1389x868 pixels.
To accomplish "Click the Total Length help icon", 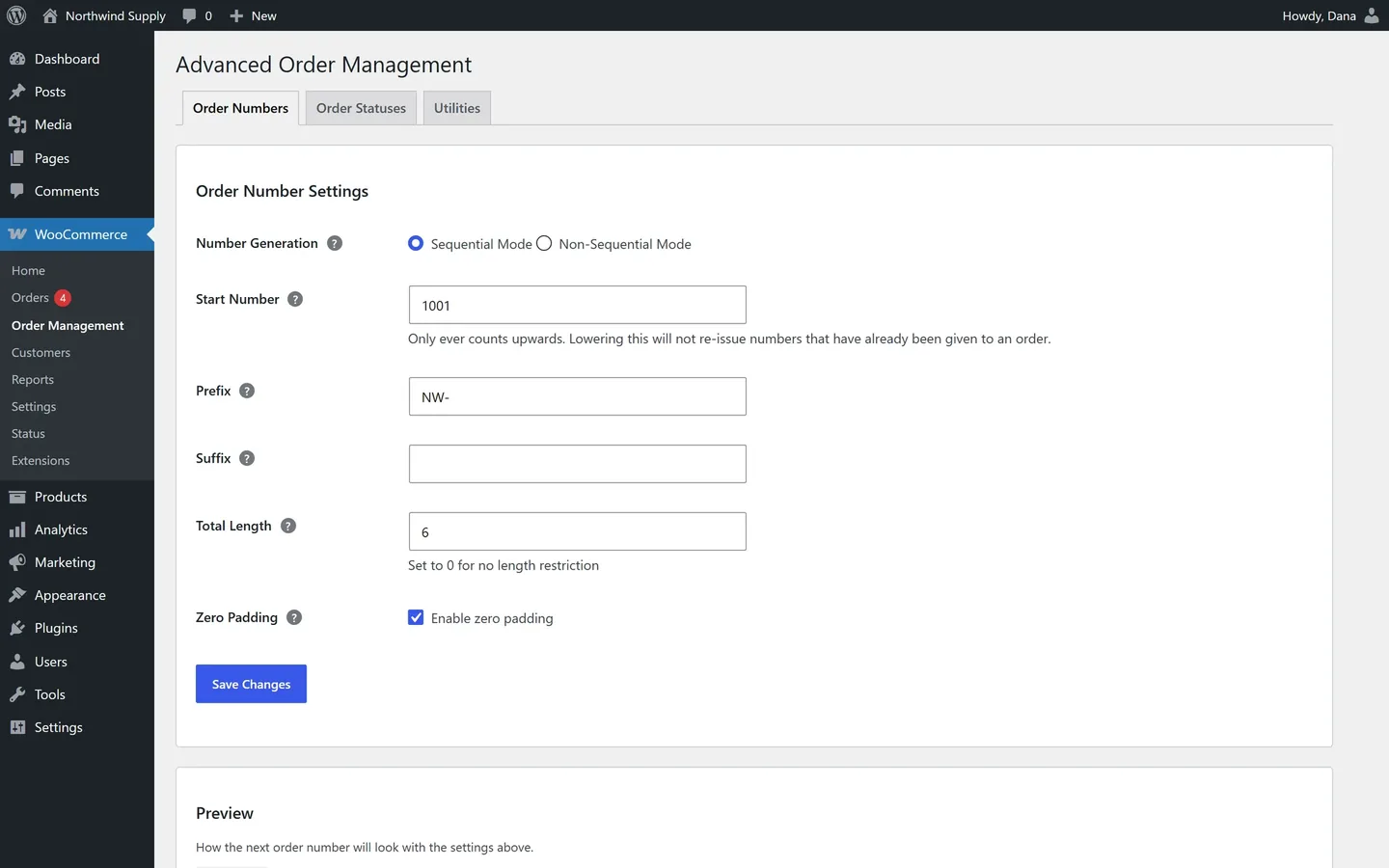I will pyautogui.click(x=288, y=526).
